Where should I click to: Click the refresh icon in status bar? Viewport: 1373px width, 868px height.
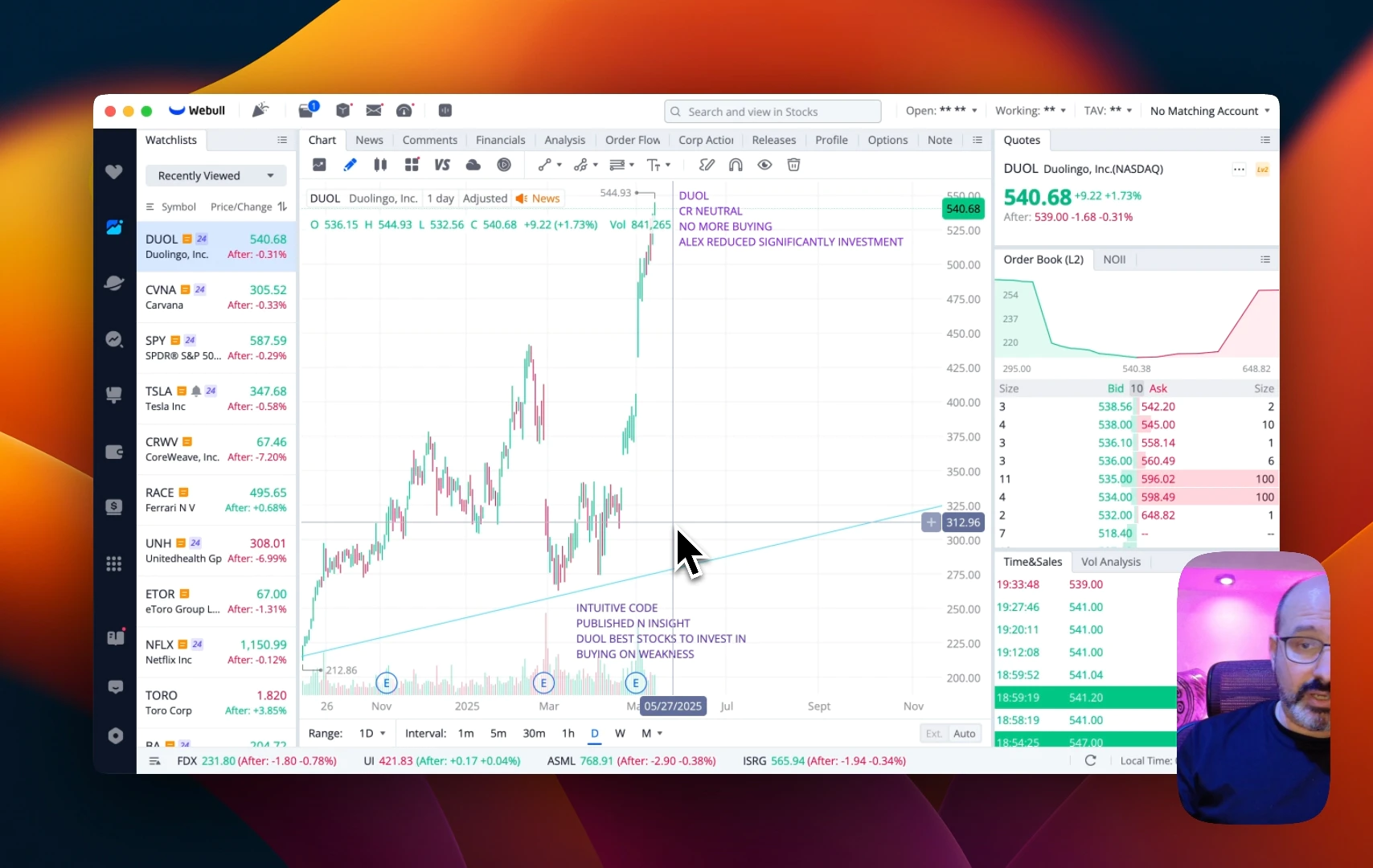pyautogui.click(x=1091, y=760)
